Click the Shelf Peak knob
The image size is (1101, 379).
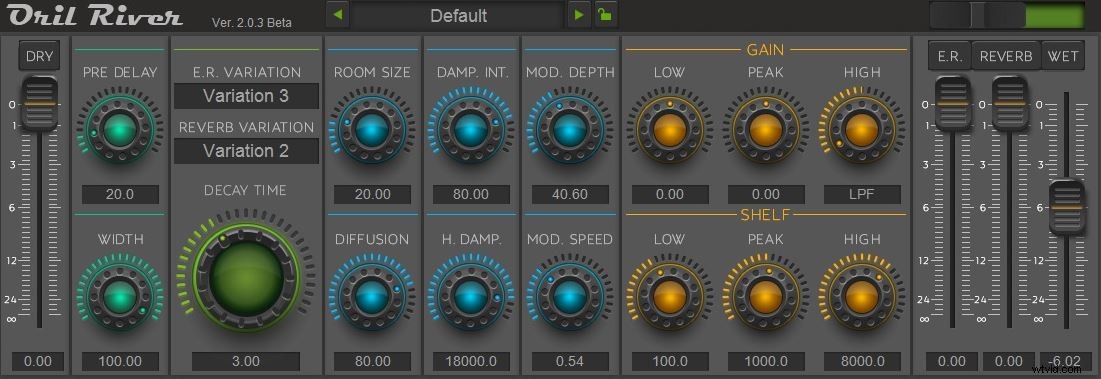pos(765,298)
